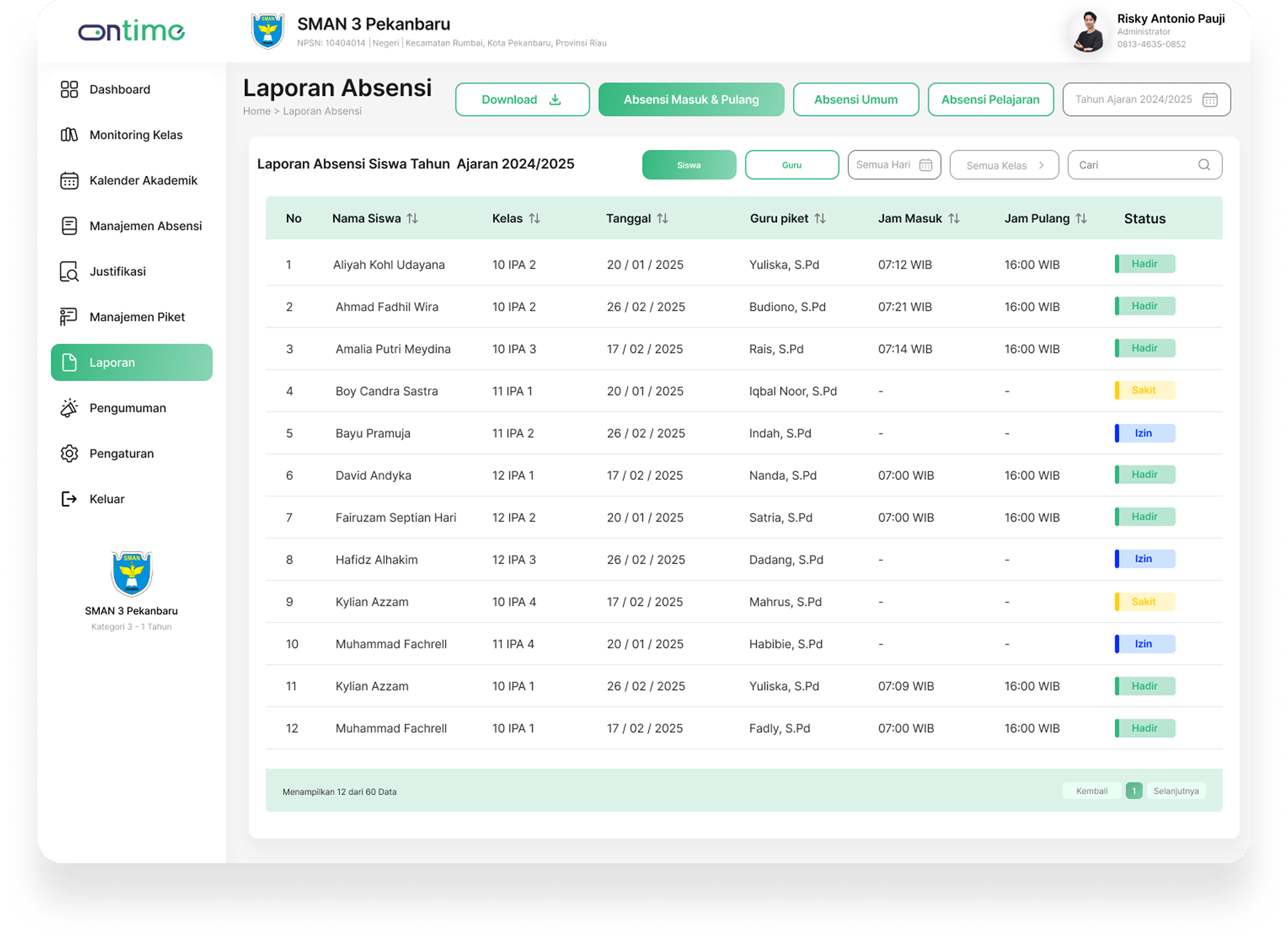
Task: Select pagination page number 1
Action: click(x=1134, y=791)
